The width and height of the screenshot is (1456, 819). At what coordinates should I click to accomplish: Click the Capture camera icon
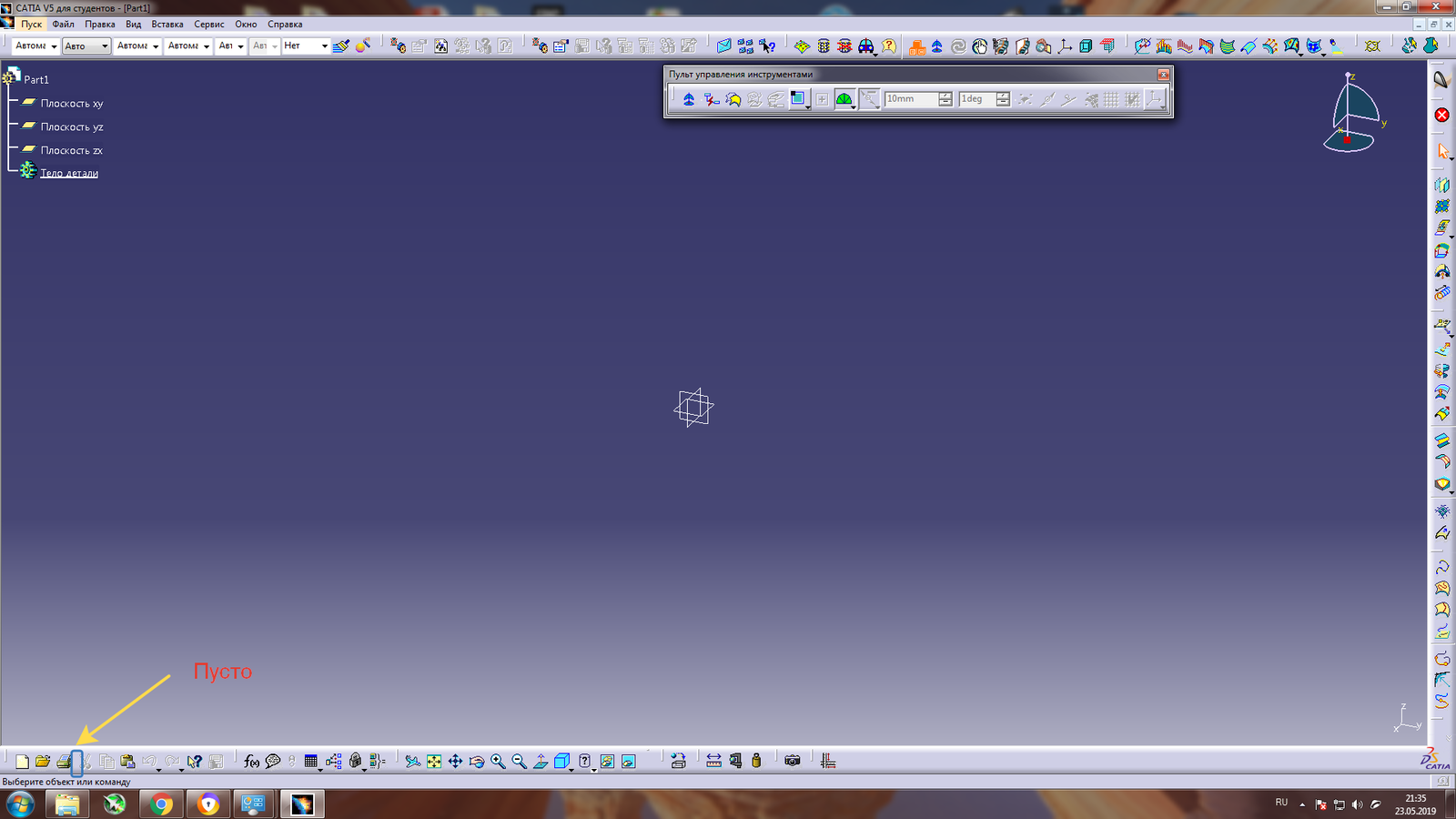click(793, 761)
